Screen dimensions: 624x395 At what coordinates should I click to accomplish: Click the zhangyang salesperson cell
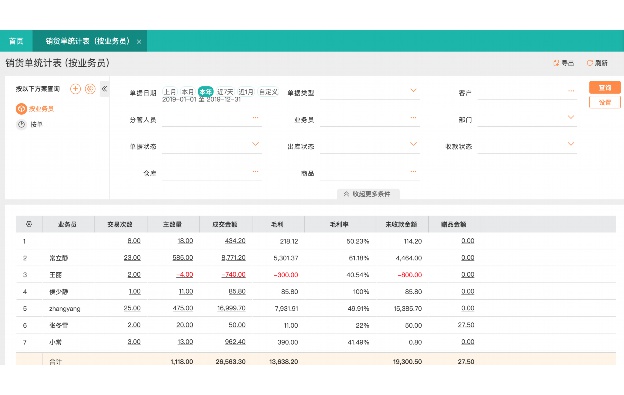coord(64,309)
